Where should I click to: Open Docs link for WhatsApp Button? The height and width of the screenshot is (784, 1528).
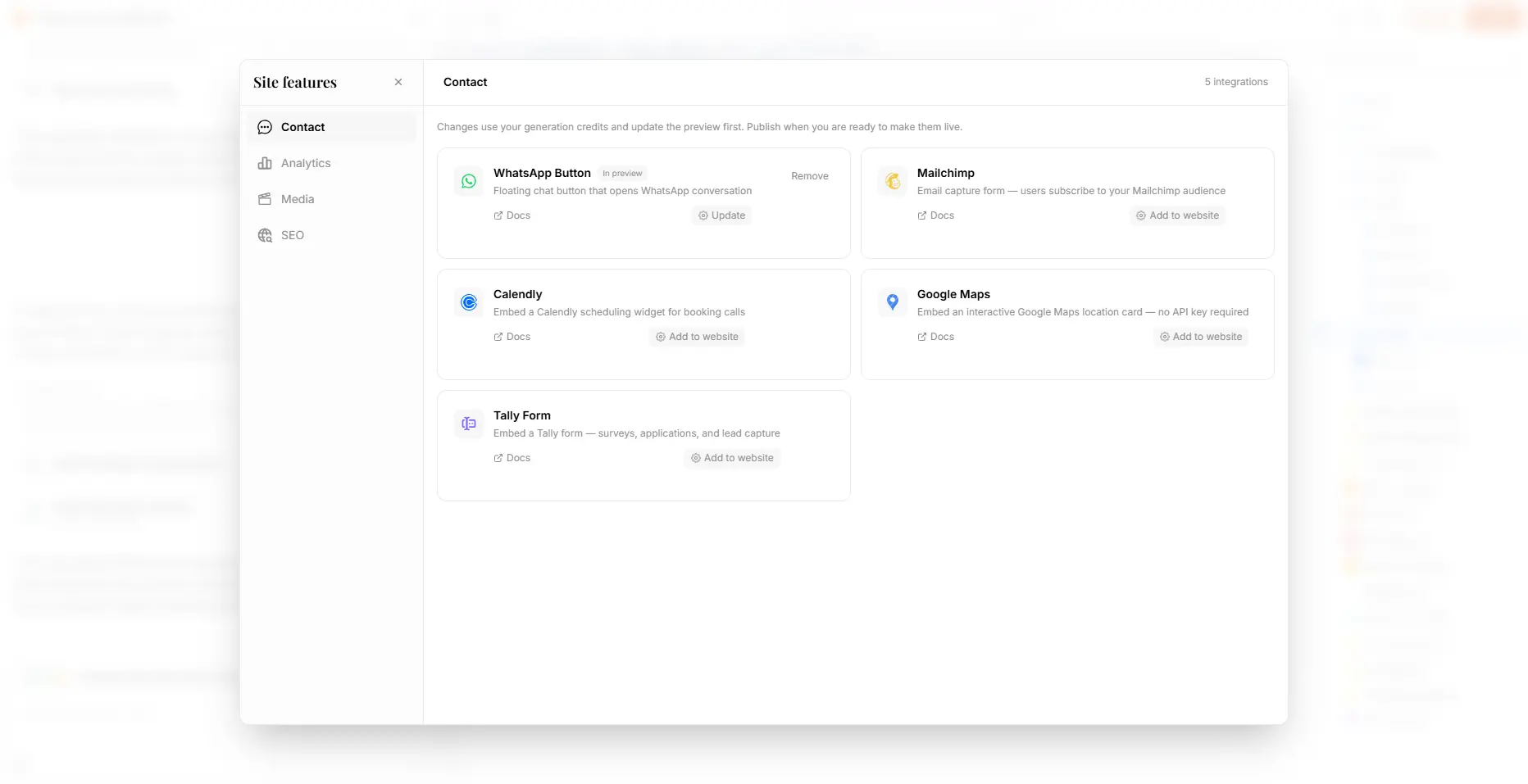(512, 215)
